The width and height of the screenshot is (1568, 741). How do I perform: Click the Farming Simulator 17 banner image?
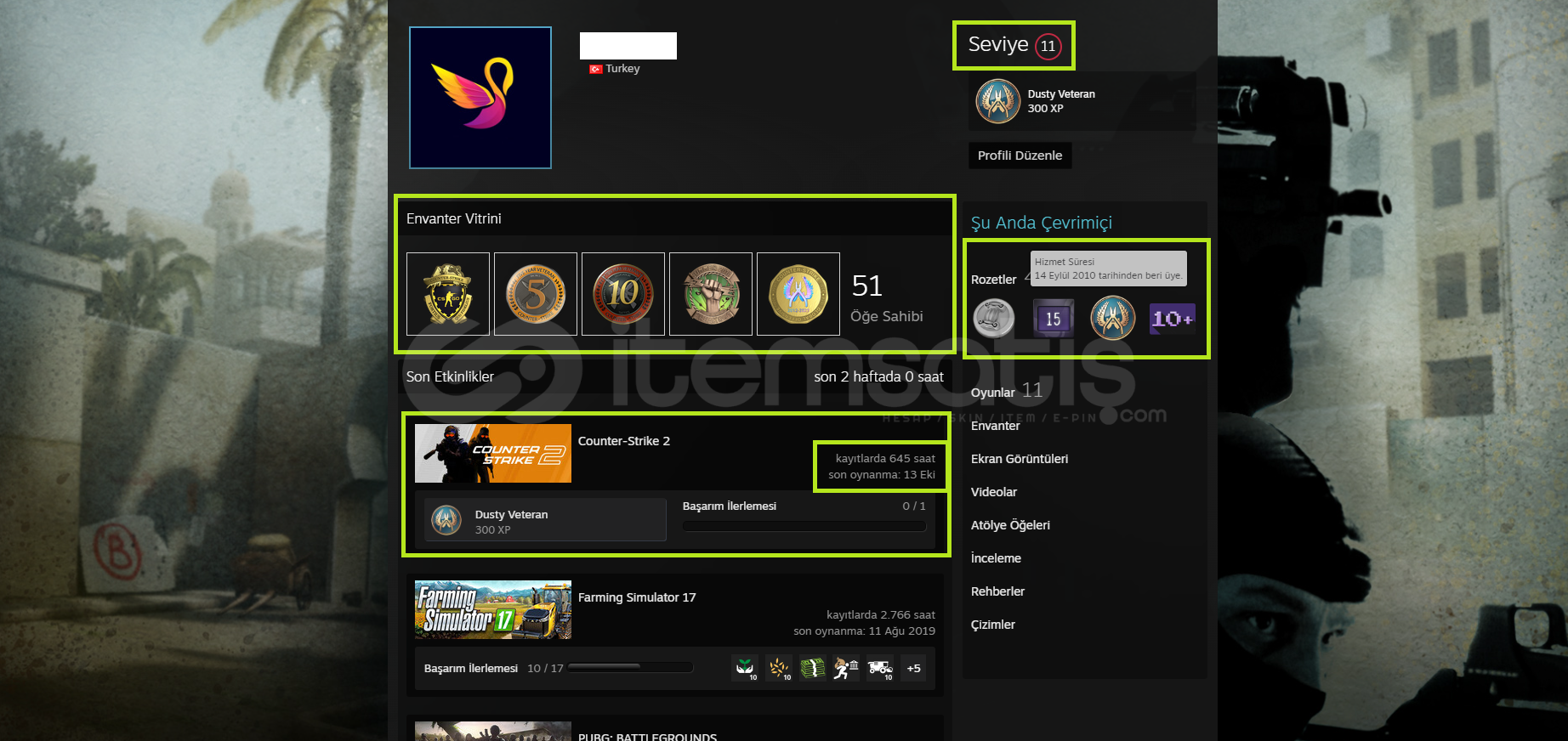click(493, 610)
